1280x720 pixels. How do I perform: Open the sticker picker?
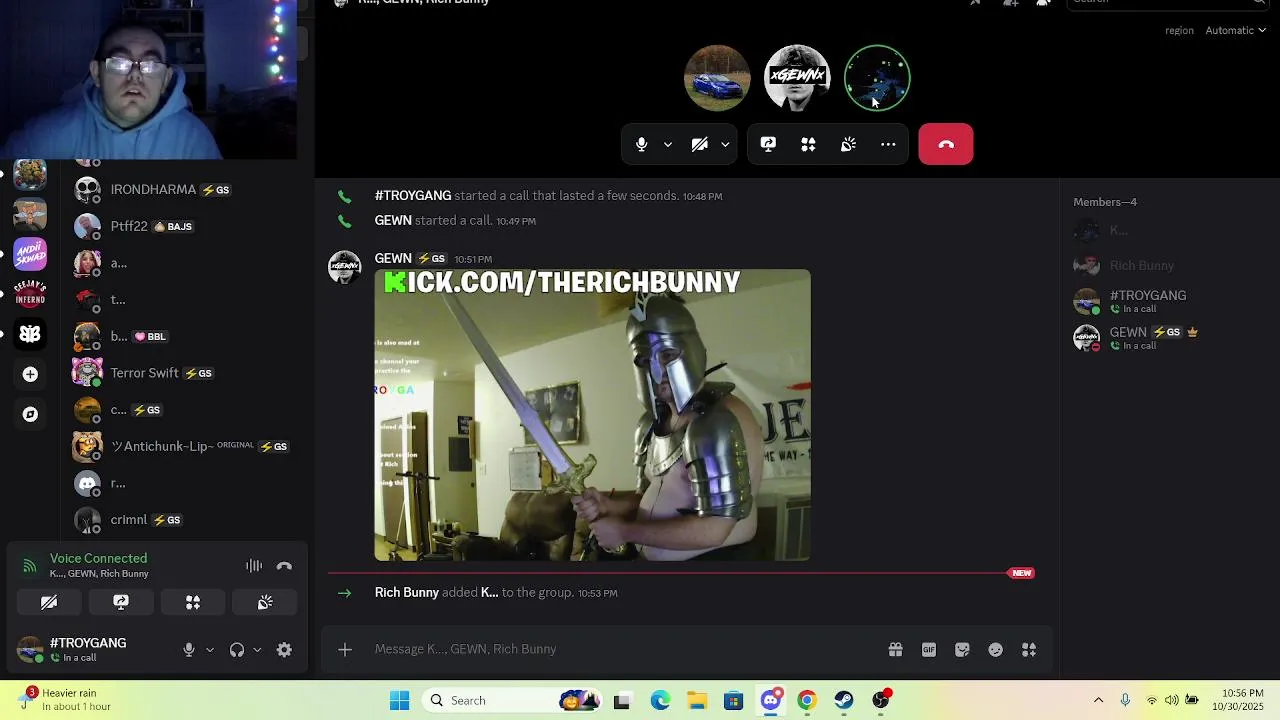point(962,650)
